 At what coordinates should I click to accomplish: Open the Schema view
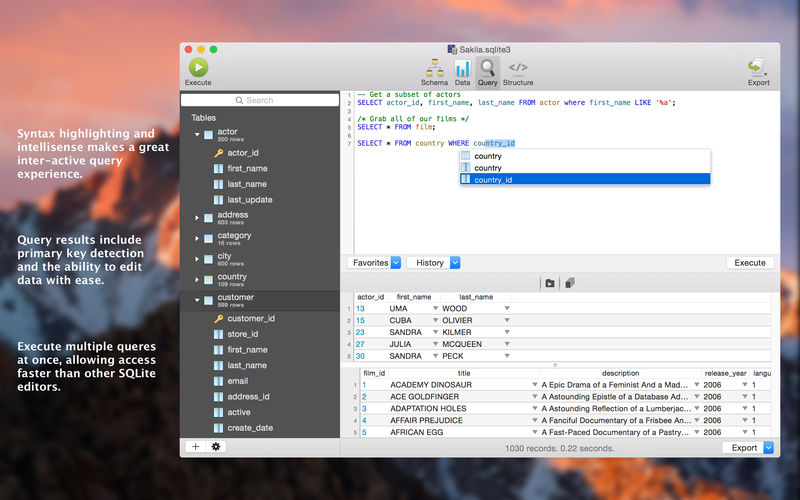(434, 69)
